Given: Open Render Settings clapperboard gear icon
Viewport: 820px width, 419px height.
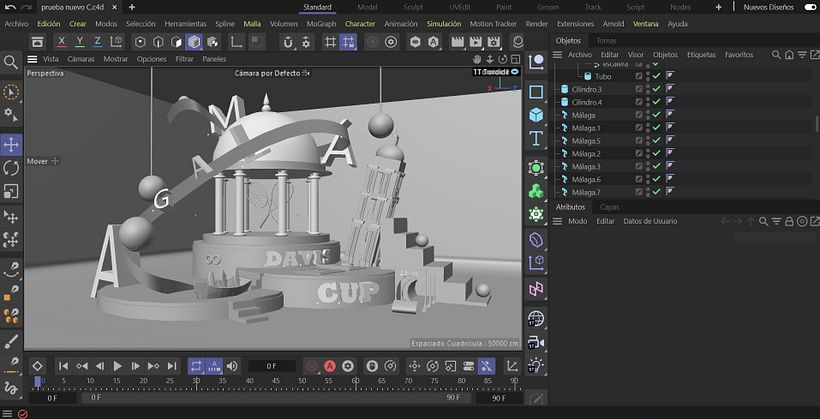Looking at the screenshot, I should pos(494,42).
